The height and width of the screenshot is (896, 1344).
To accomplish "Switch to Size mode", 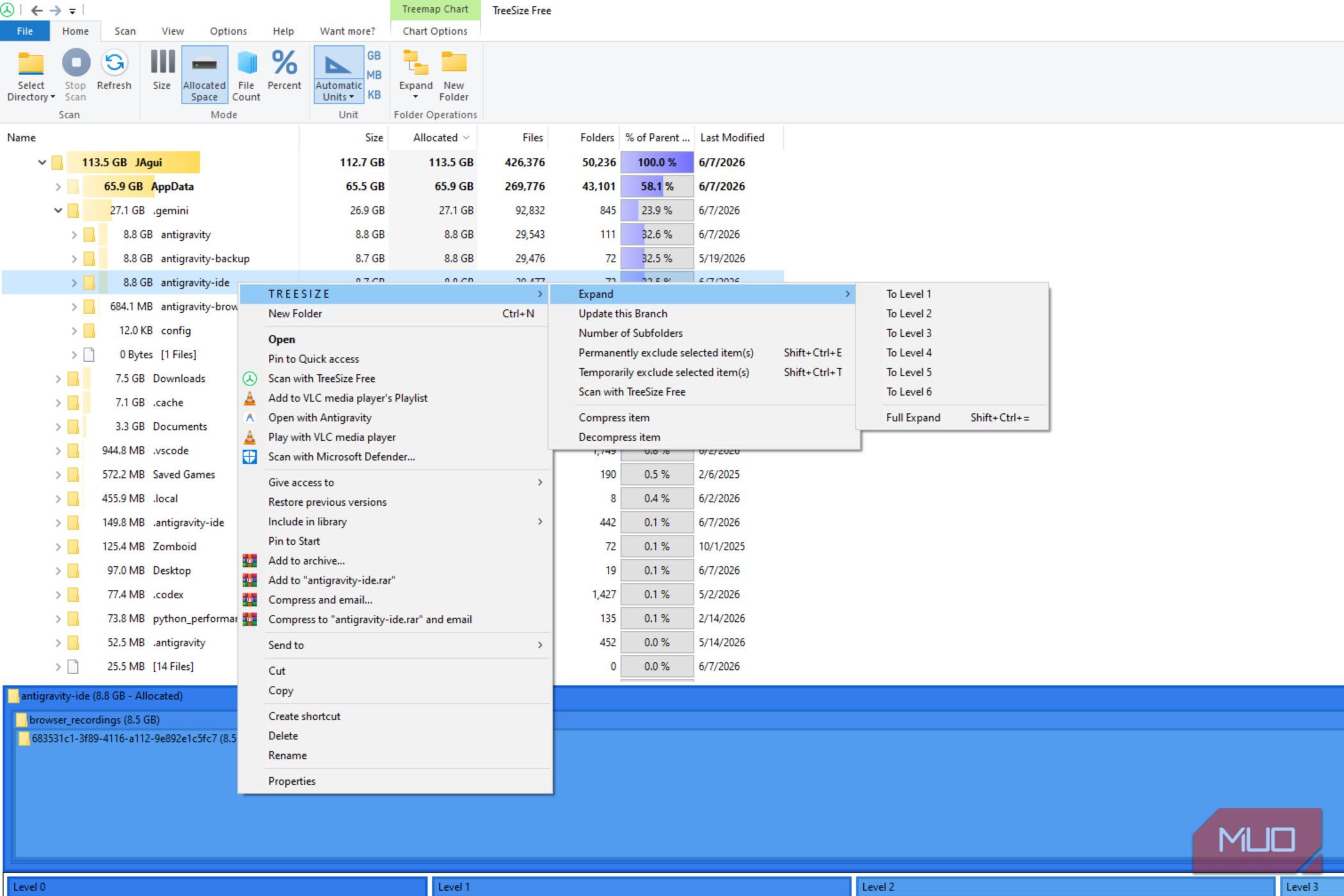I will 162,70.
